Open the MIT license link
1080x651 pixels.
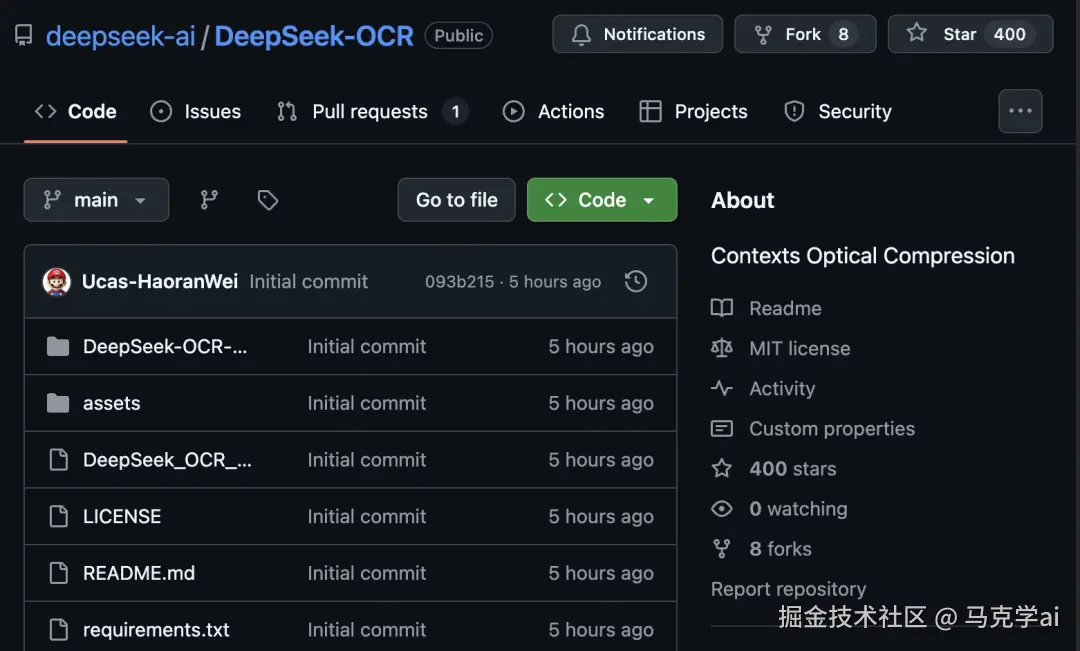click(x=799, y=348)
